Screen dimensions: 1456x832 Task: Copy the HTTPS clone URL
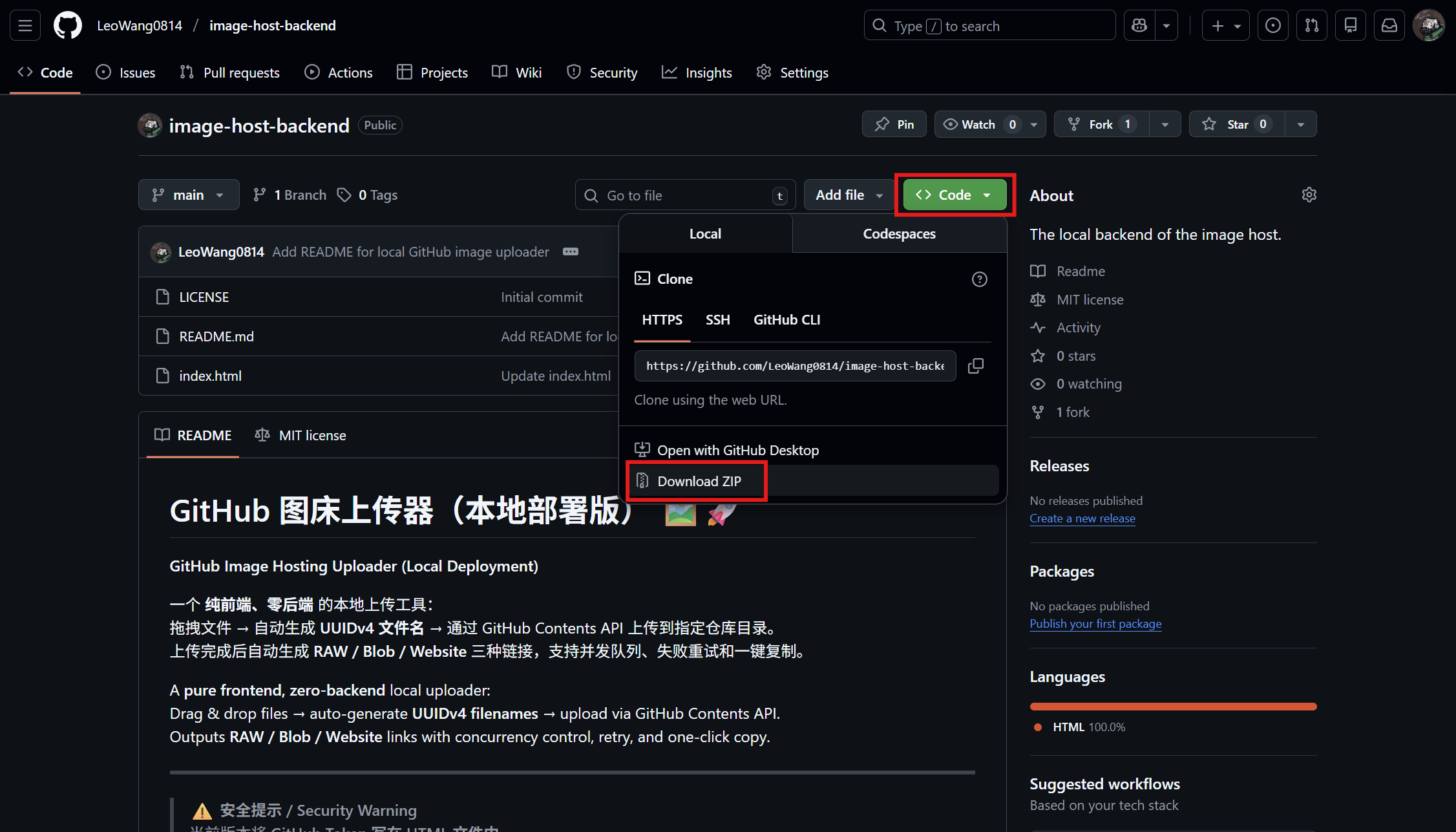pyautogui.click(x=976, y=365)
